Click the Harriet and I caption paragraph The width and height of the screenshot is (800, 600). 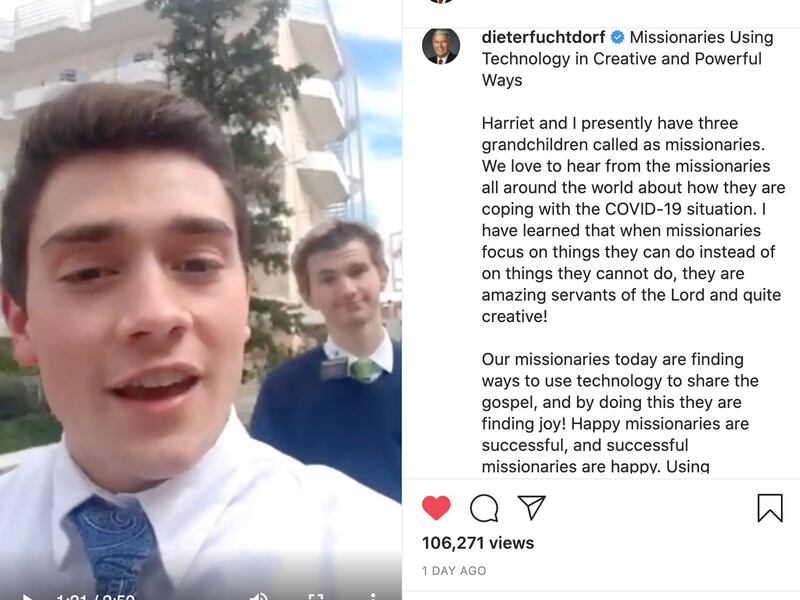tap(633, 220)
